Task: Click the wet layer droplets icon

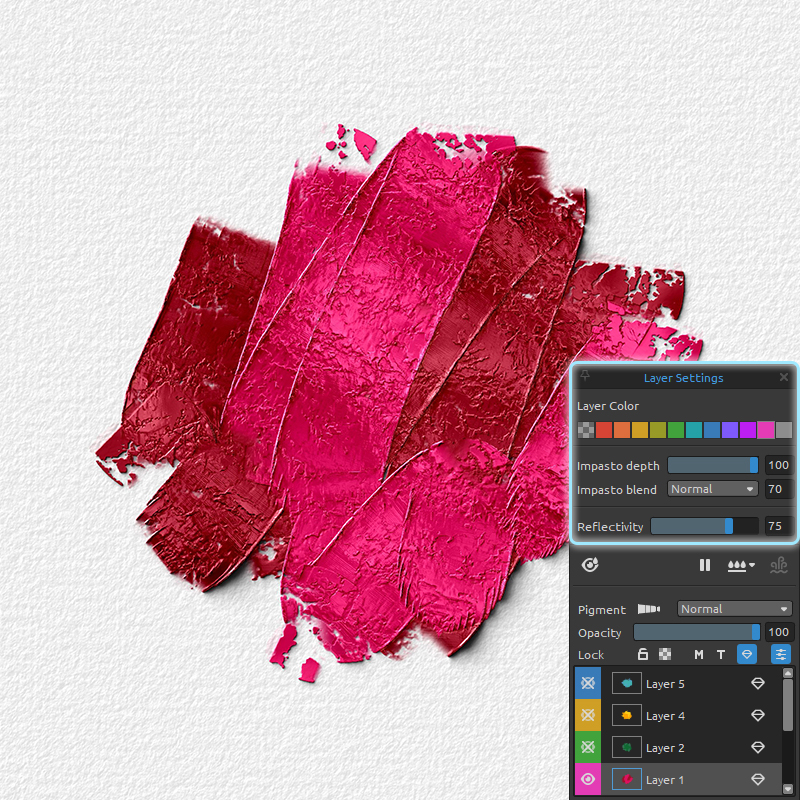Action: coord(738,565)
